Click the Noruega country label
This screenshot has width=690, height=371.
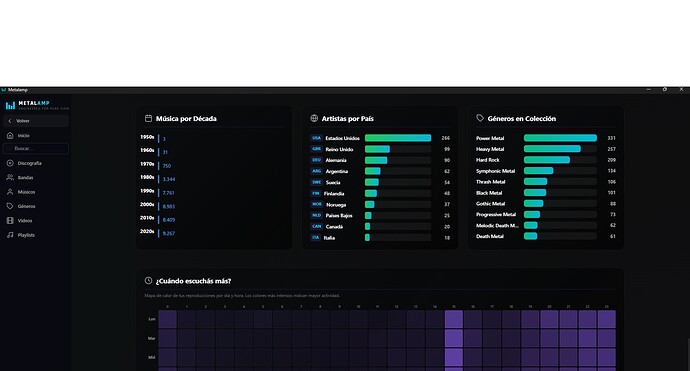pyautogui.click(x=336, y=205)
